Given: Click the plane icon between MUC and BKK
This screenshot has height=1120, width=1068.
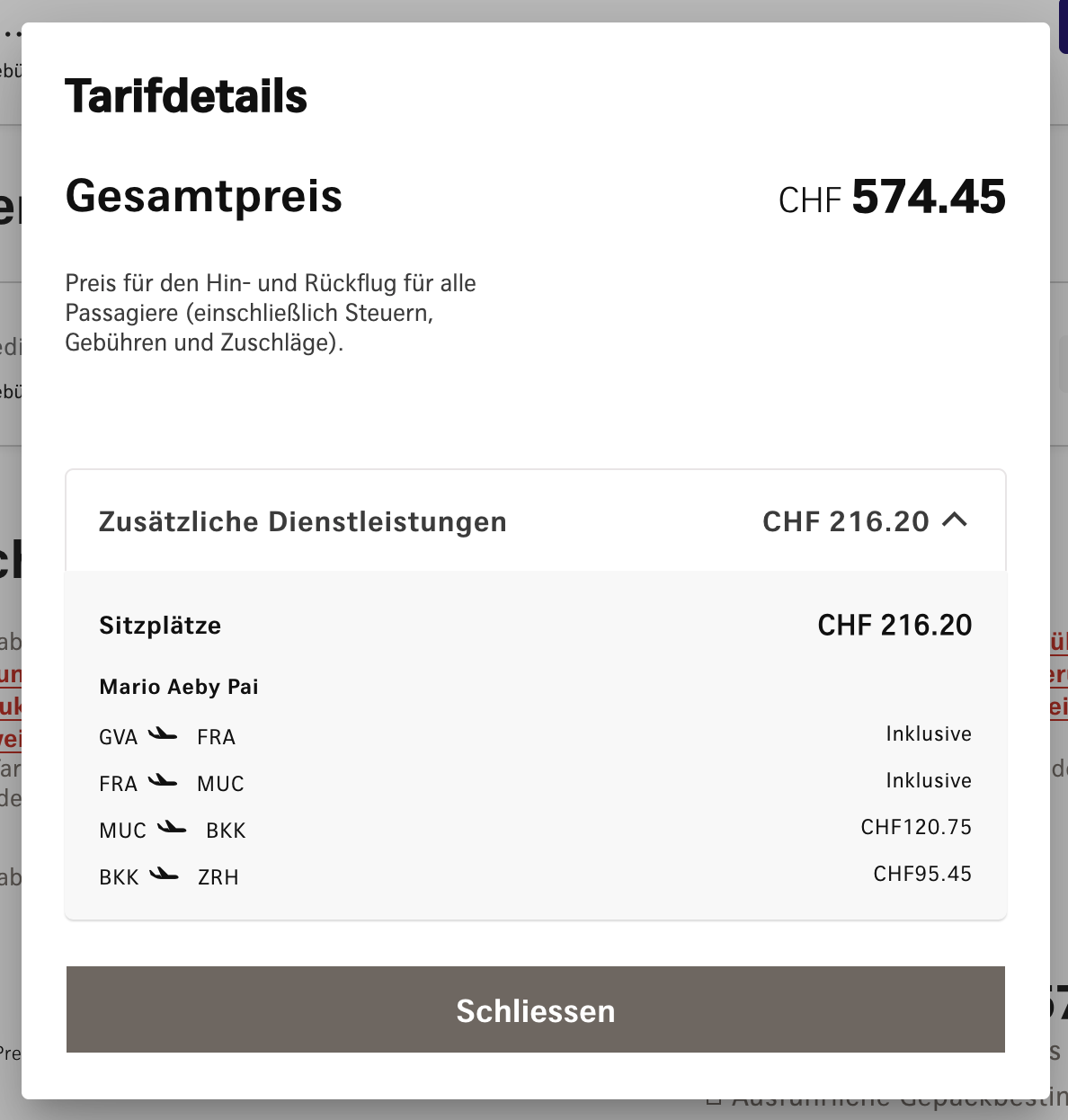Looking at the screenshot, I should (172, 828).
